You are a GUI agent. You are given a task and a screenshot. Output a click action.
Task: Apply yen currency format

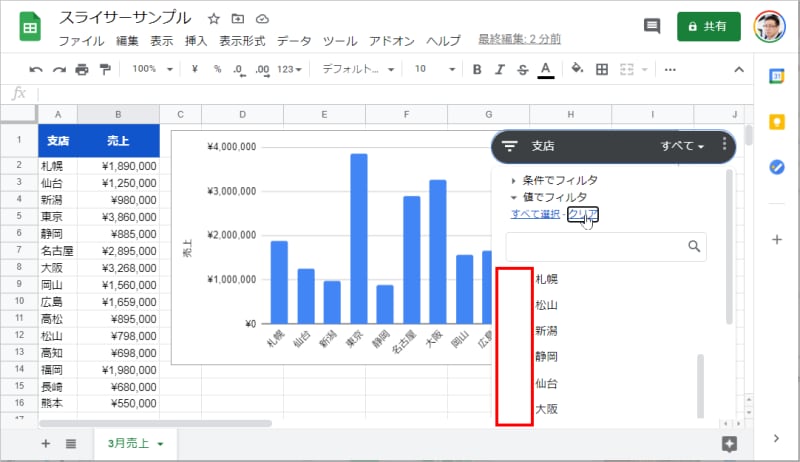pos(194,69)
